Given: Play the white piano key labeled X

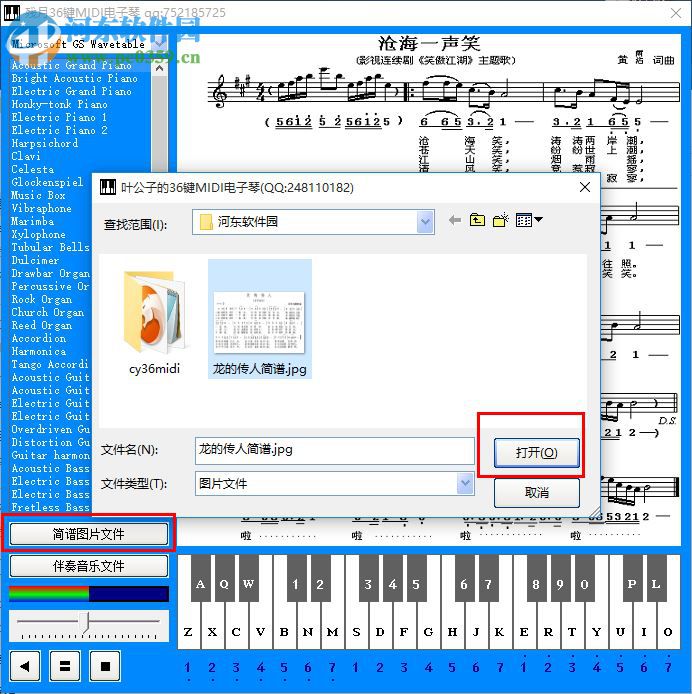Looking at the screenshot, I should [213, 631].
